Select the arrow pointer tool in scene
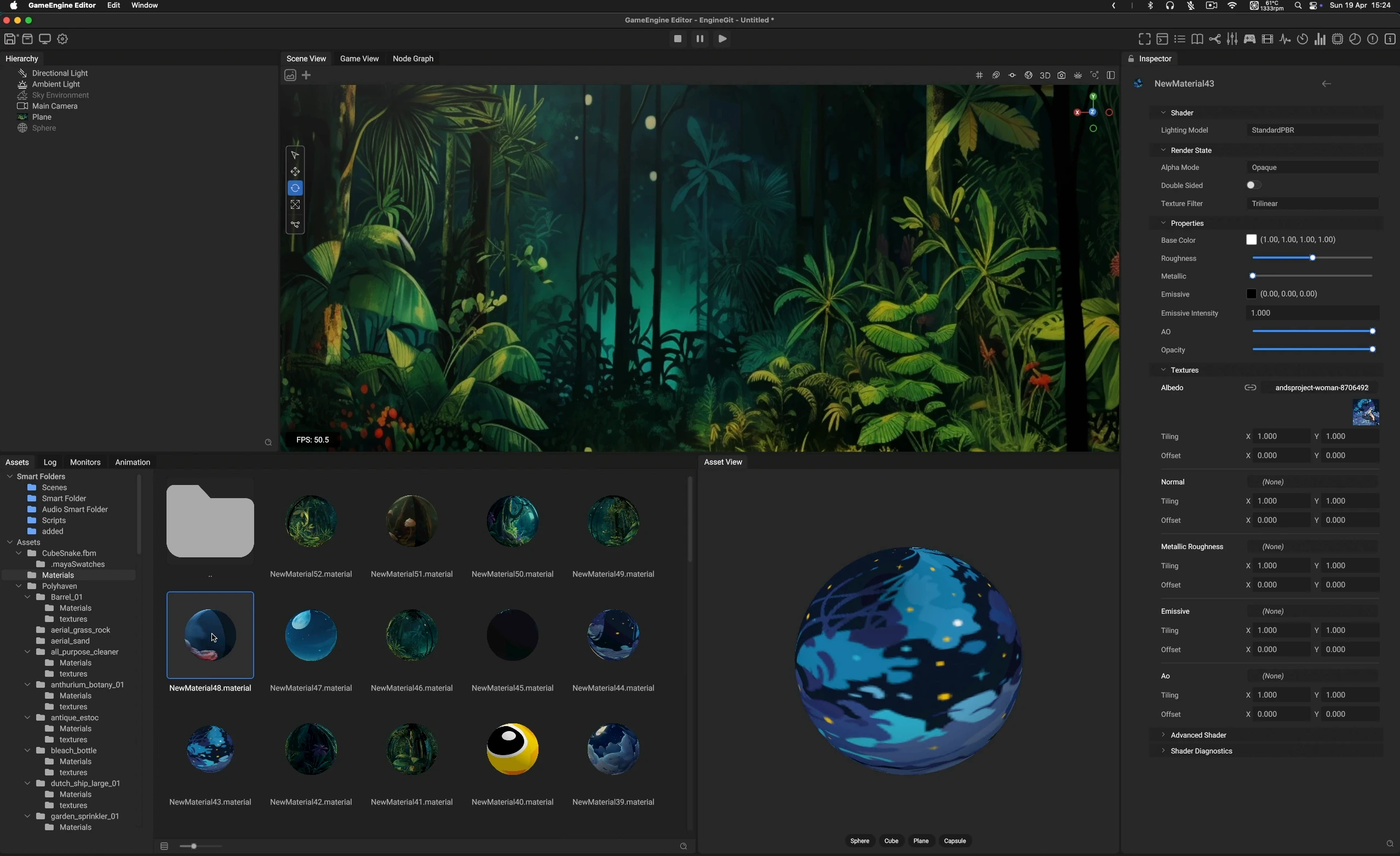This screenshot has height=856, width=1400. (295, 155)
